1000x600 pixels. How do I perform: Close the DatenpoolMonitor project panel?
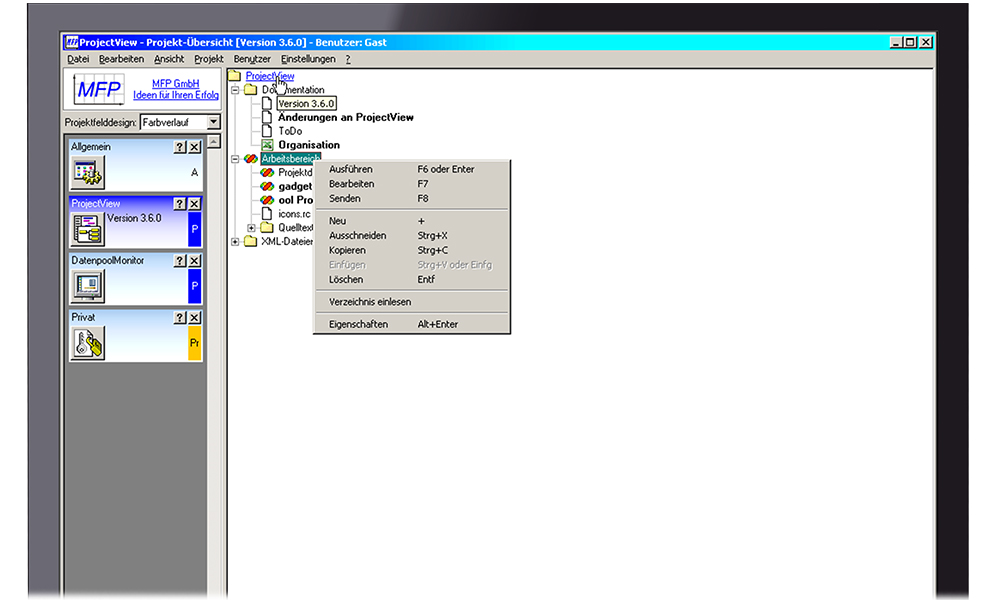pos(195,260)
